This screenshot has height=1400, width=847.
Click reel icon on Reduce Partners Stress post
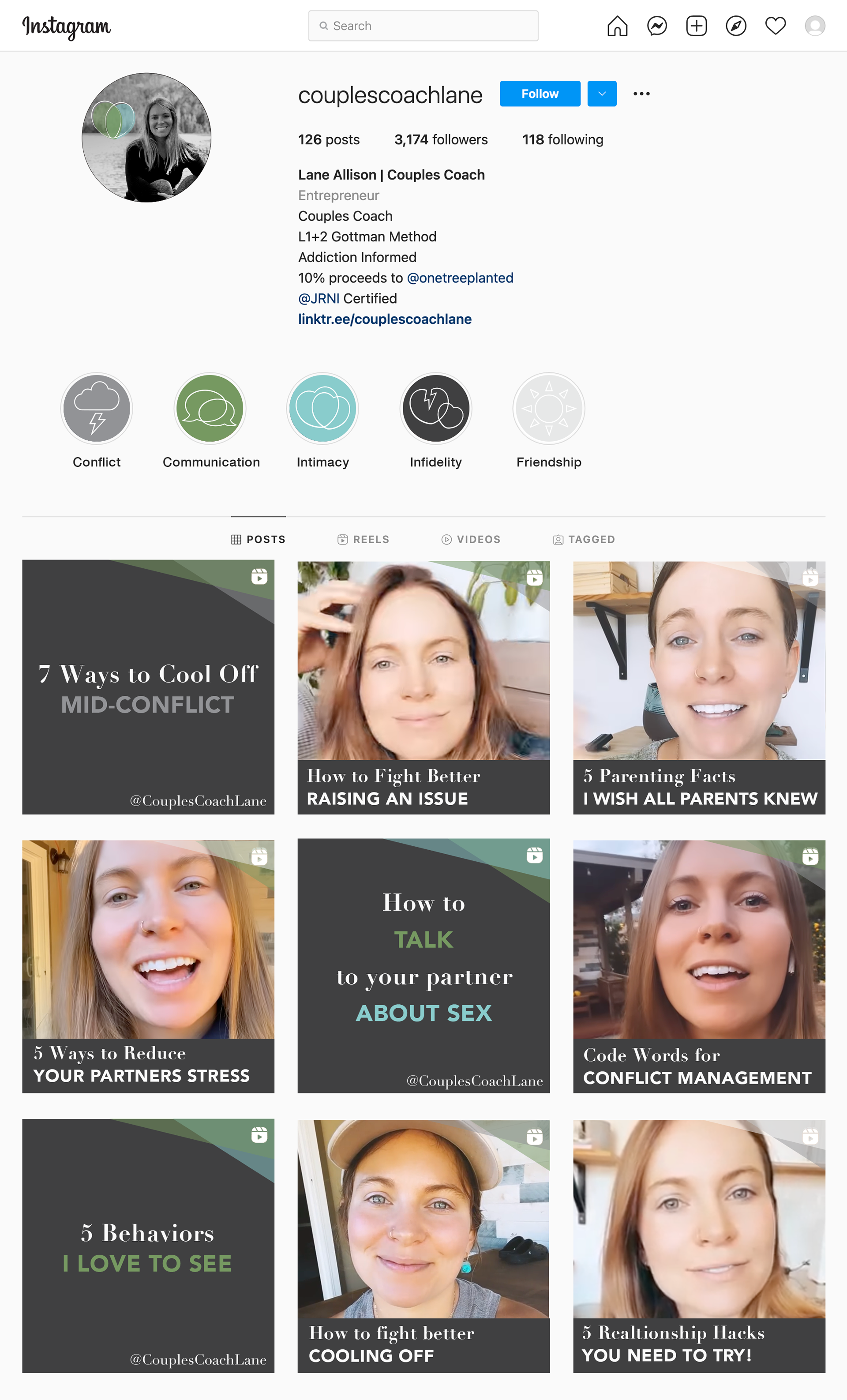(259, 856)
